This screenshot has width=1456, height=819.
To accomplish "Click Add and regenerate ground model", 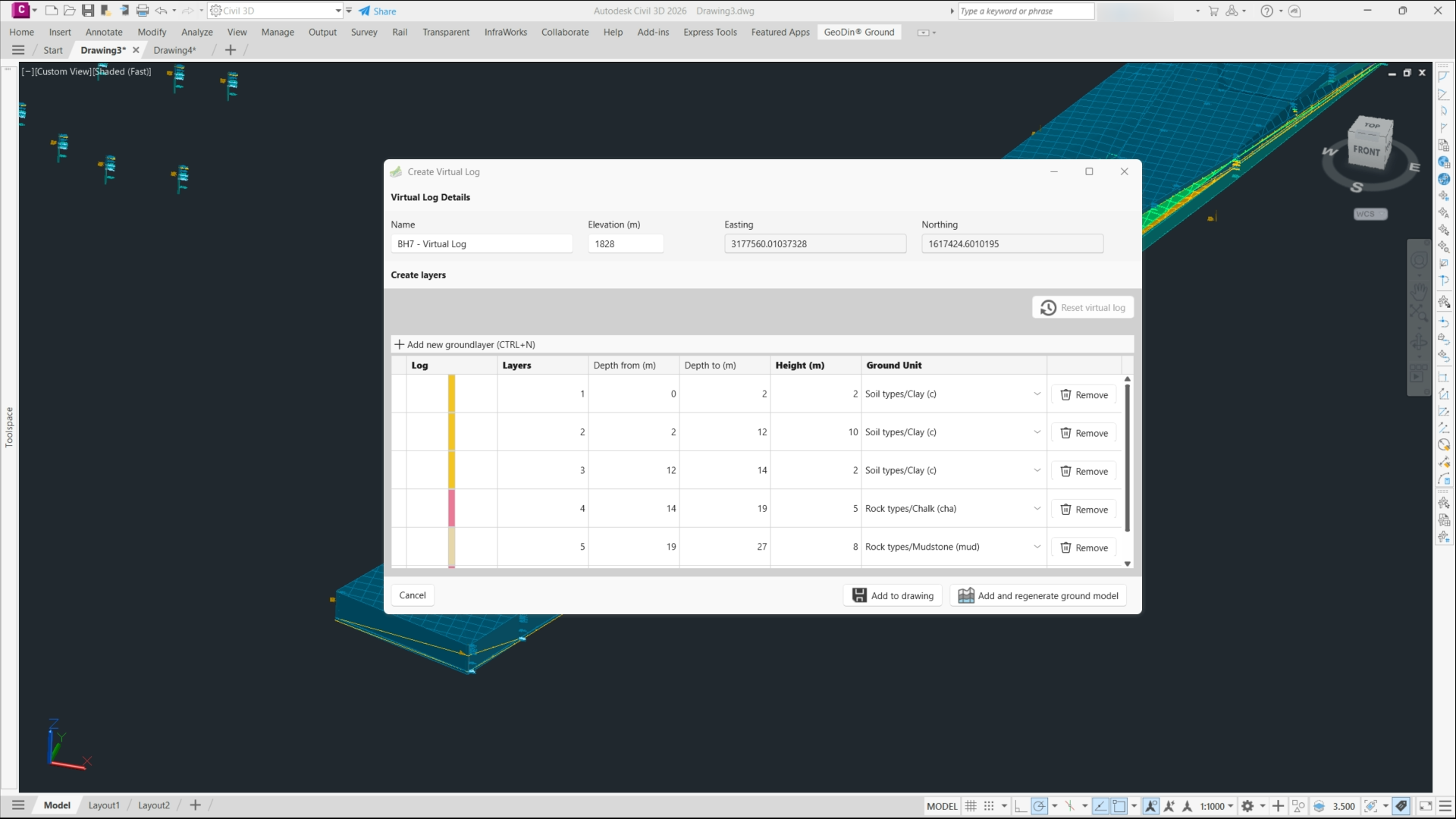I will pyautogui.click(x=1038, y=595).
